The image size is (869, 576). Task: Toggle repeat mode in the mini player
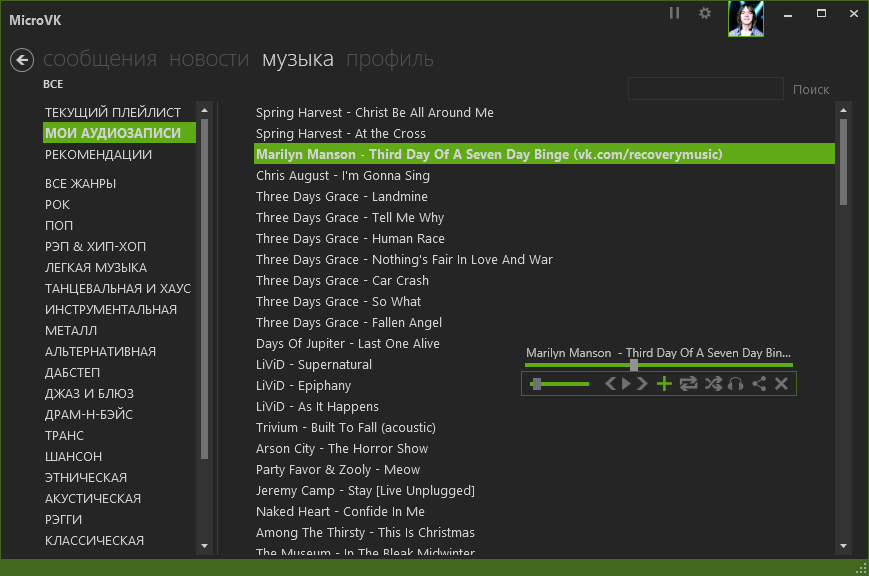tap(688, 384)
